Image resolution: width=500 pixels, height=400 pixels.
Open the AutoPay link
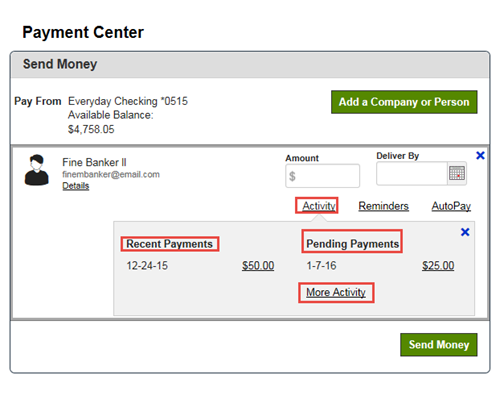[451, 206]
